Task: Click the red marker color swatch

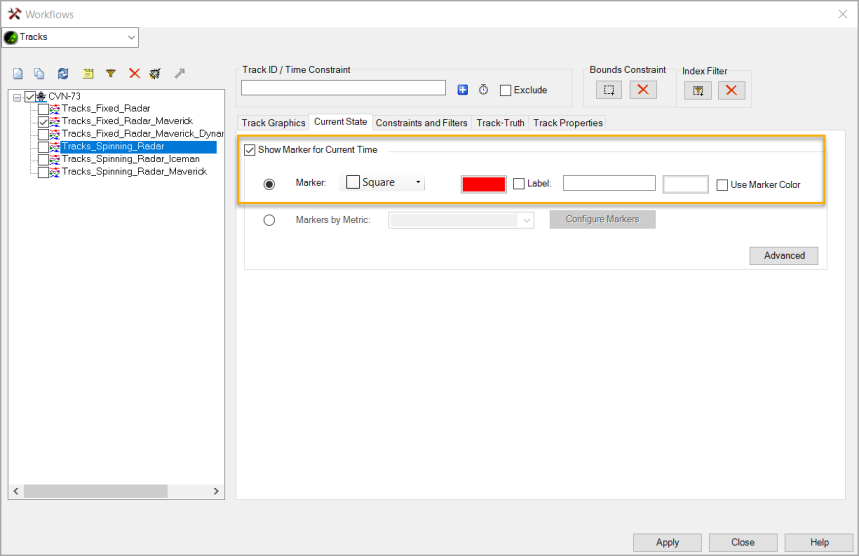Action: pyautogui.click(x=483, y=184)
